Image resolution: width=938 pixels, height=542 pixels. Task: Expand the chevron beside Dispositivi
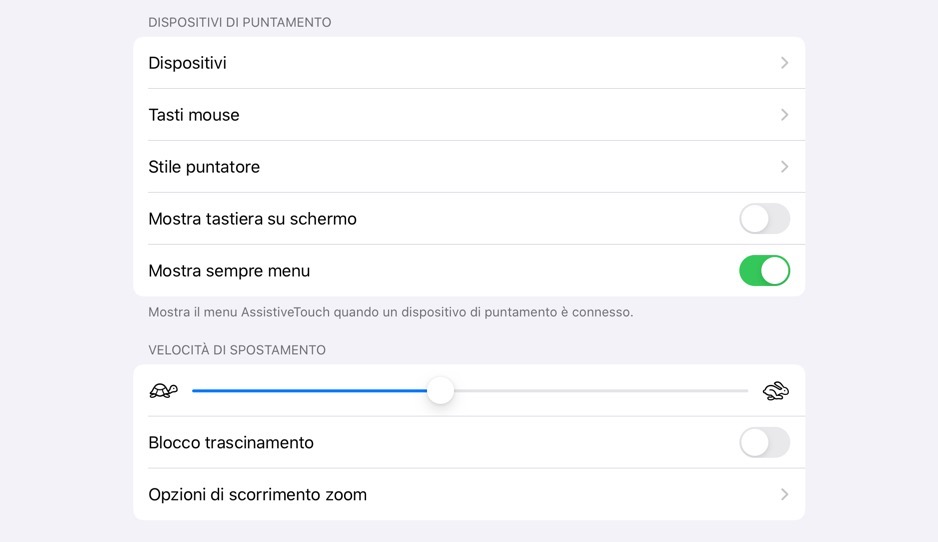784,63
